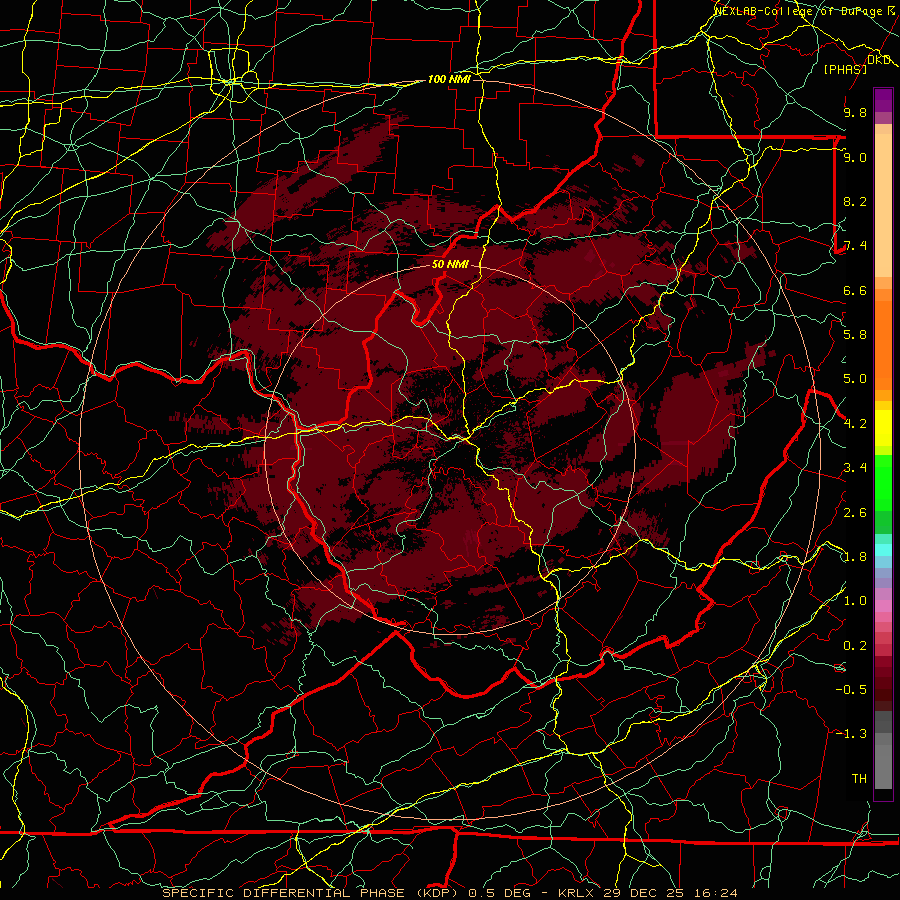Click the purple top of the color bar
This screenshot has width=900, height=900.
point(883,101)
